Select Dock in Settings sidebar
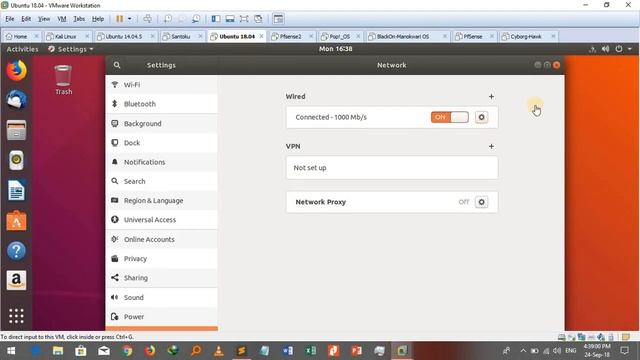 [x=162, y=142]
